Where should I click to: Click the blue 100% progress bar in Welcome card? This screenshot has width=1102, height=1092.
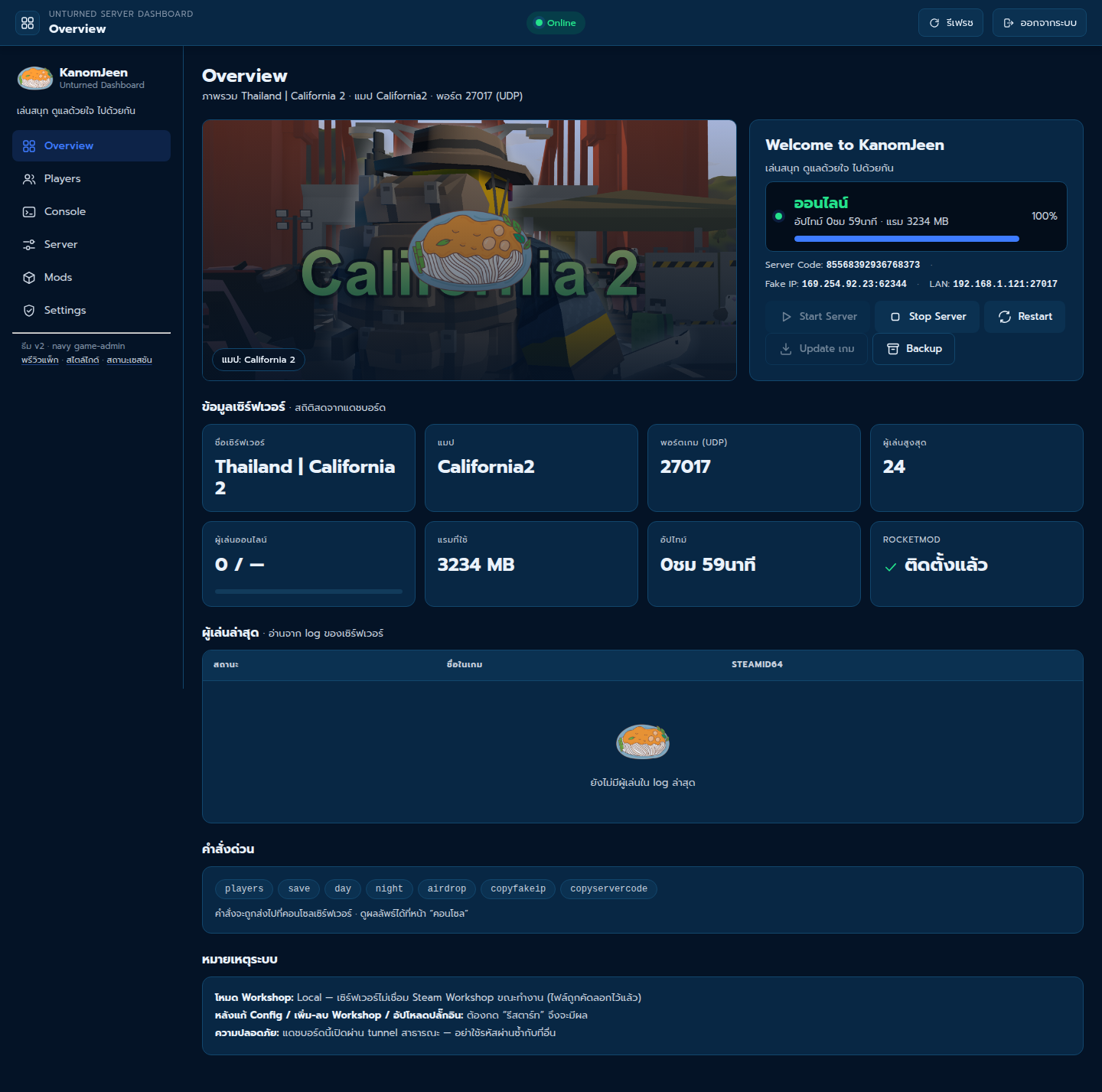click(x=907, y=239)
